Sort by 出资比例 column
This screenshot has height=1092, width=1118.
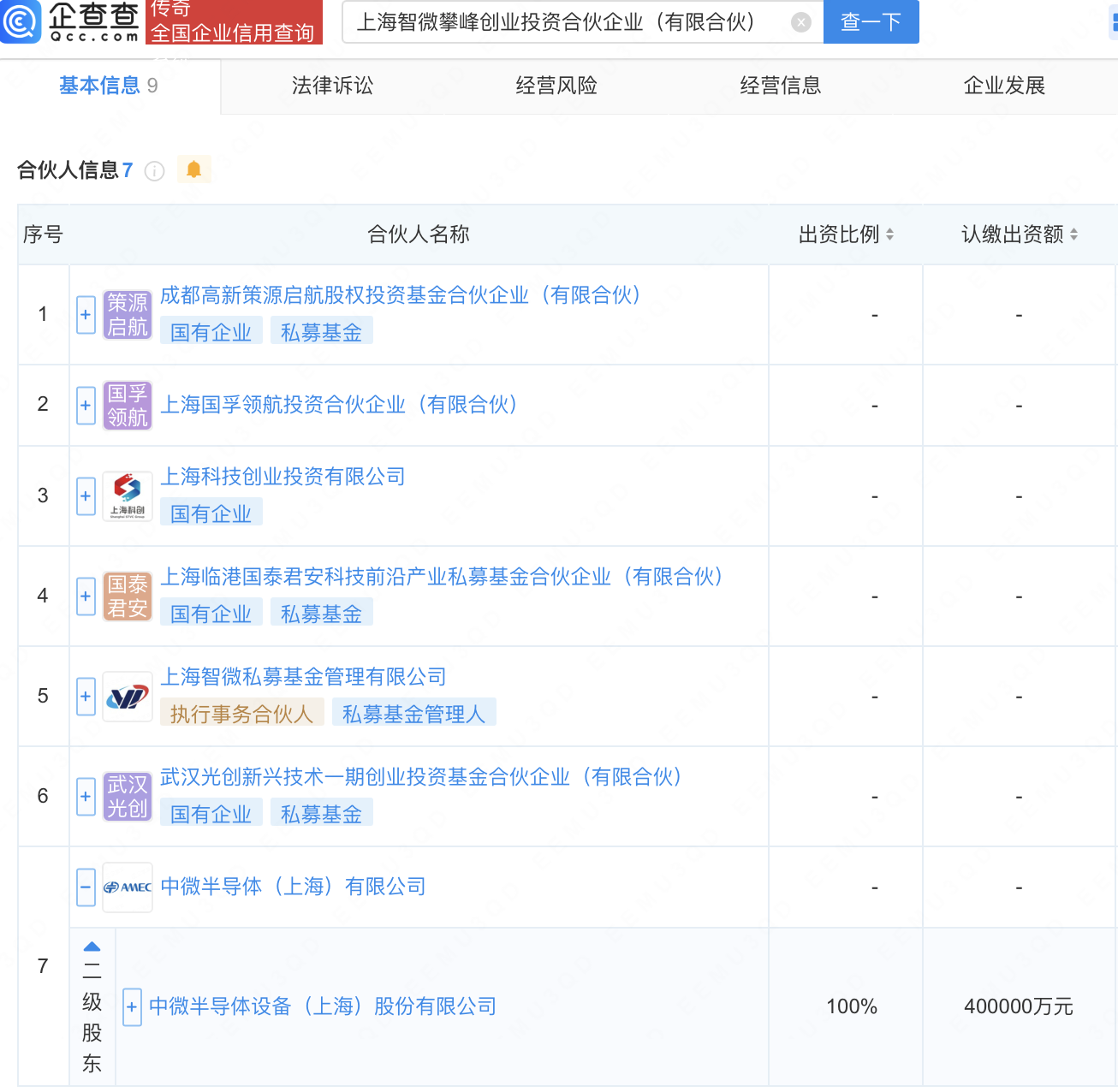[889, 234]
